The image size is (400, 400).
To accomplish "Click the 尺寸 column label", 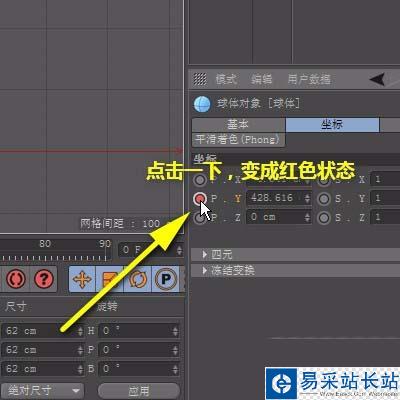I will 16,306.
